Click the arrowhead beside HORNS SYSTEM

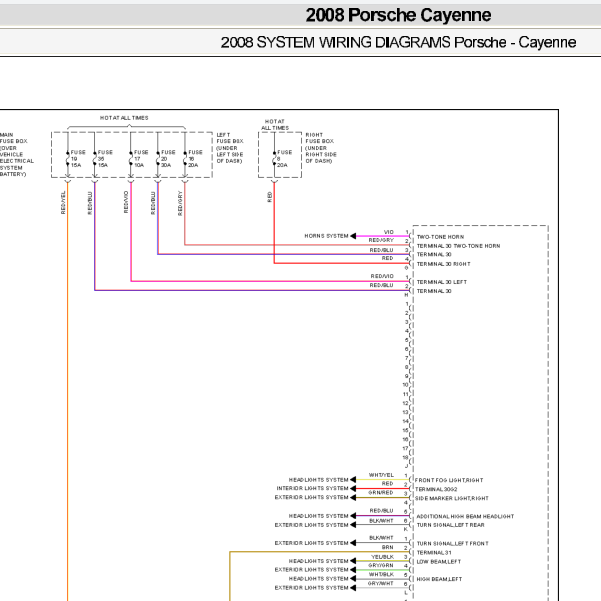coord(353,236)
